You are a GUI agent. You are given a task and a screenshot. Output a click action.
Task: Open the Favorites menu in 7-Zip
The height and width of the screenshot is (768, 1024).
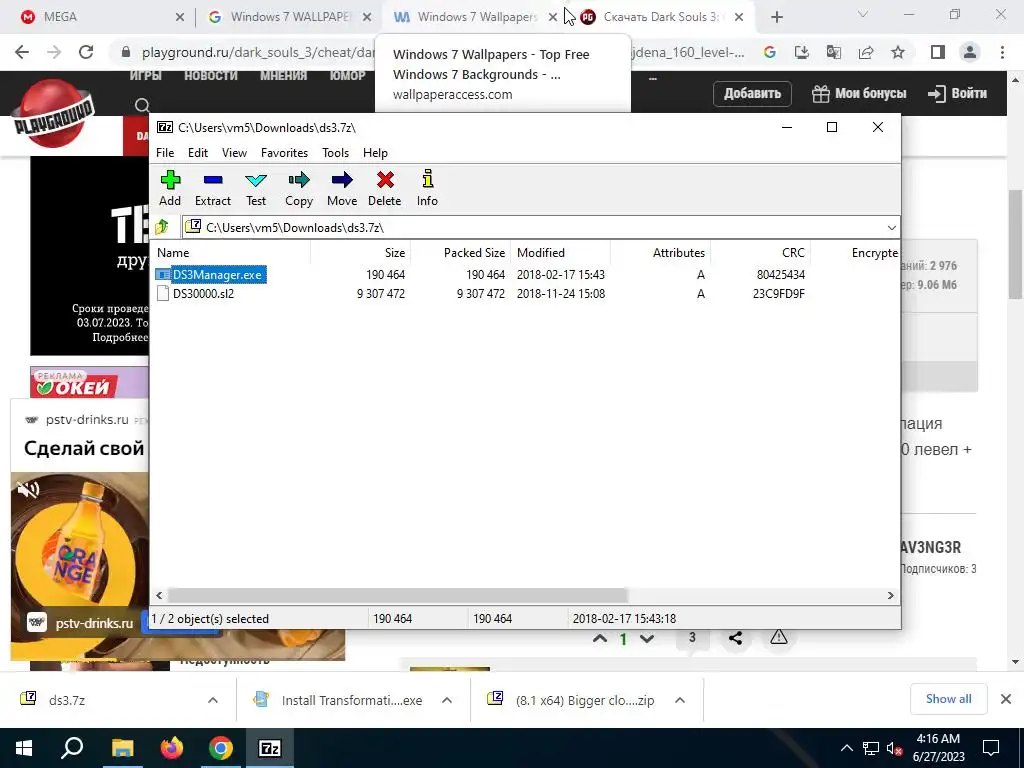284,153
